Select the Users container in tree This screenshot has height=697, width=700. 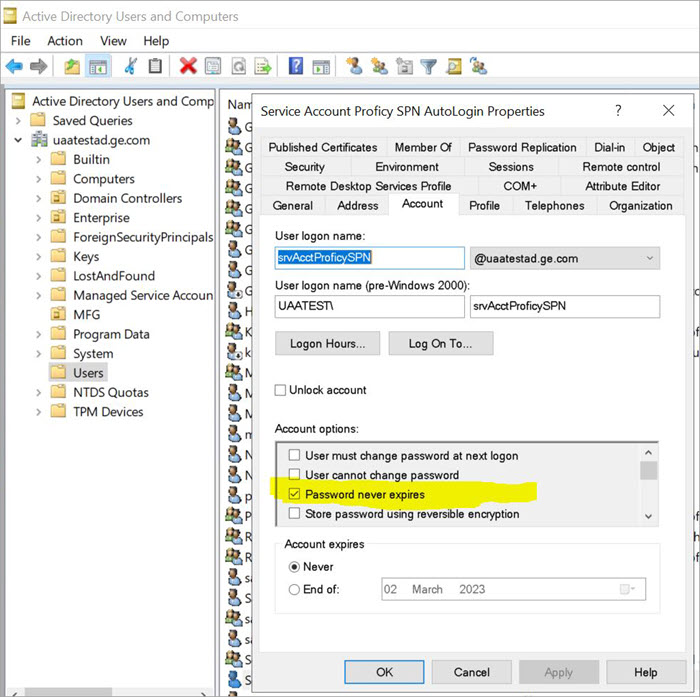coord(88,373)
